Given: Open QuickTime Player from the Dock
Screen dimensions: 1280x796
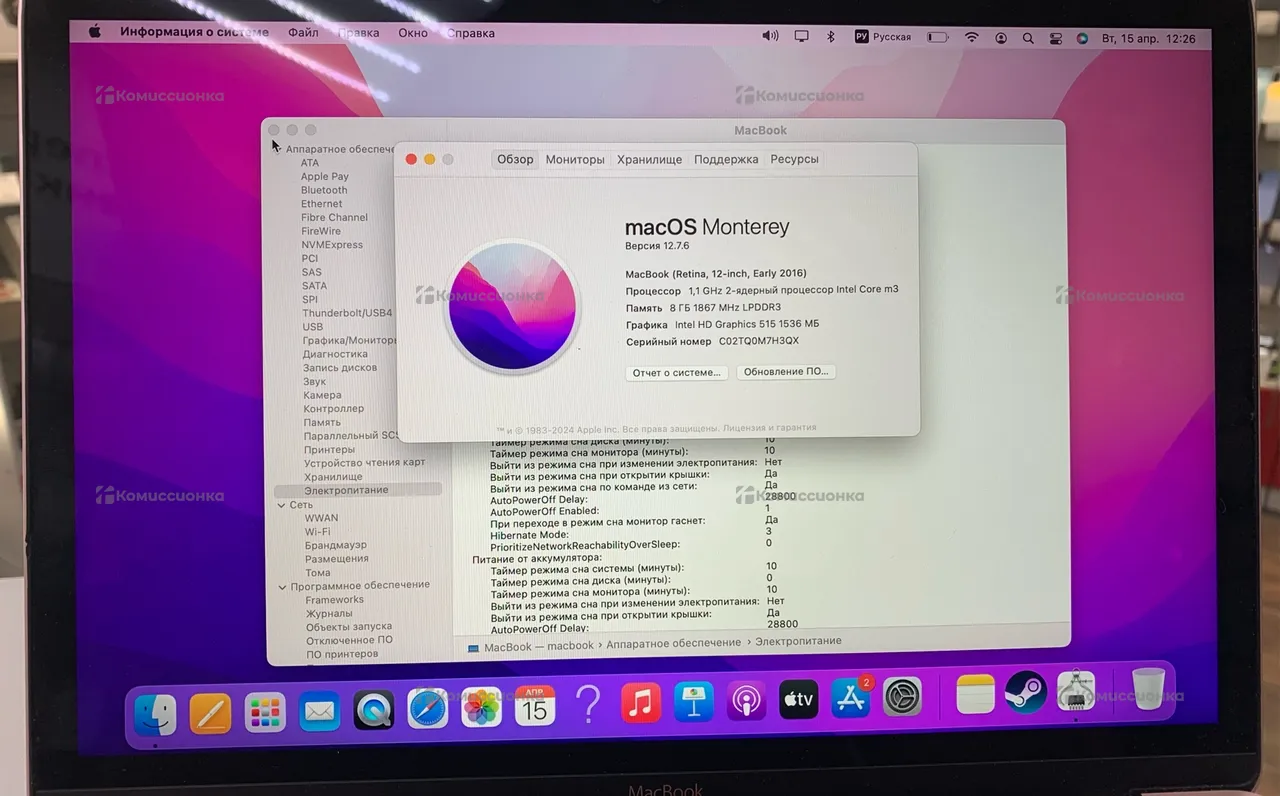Looking at the screenshot, I should point(374,711).
